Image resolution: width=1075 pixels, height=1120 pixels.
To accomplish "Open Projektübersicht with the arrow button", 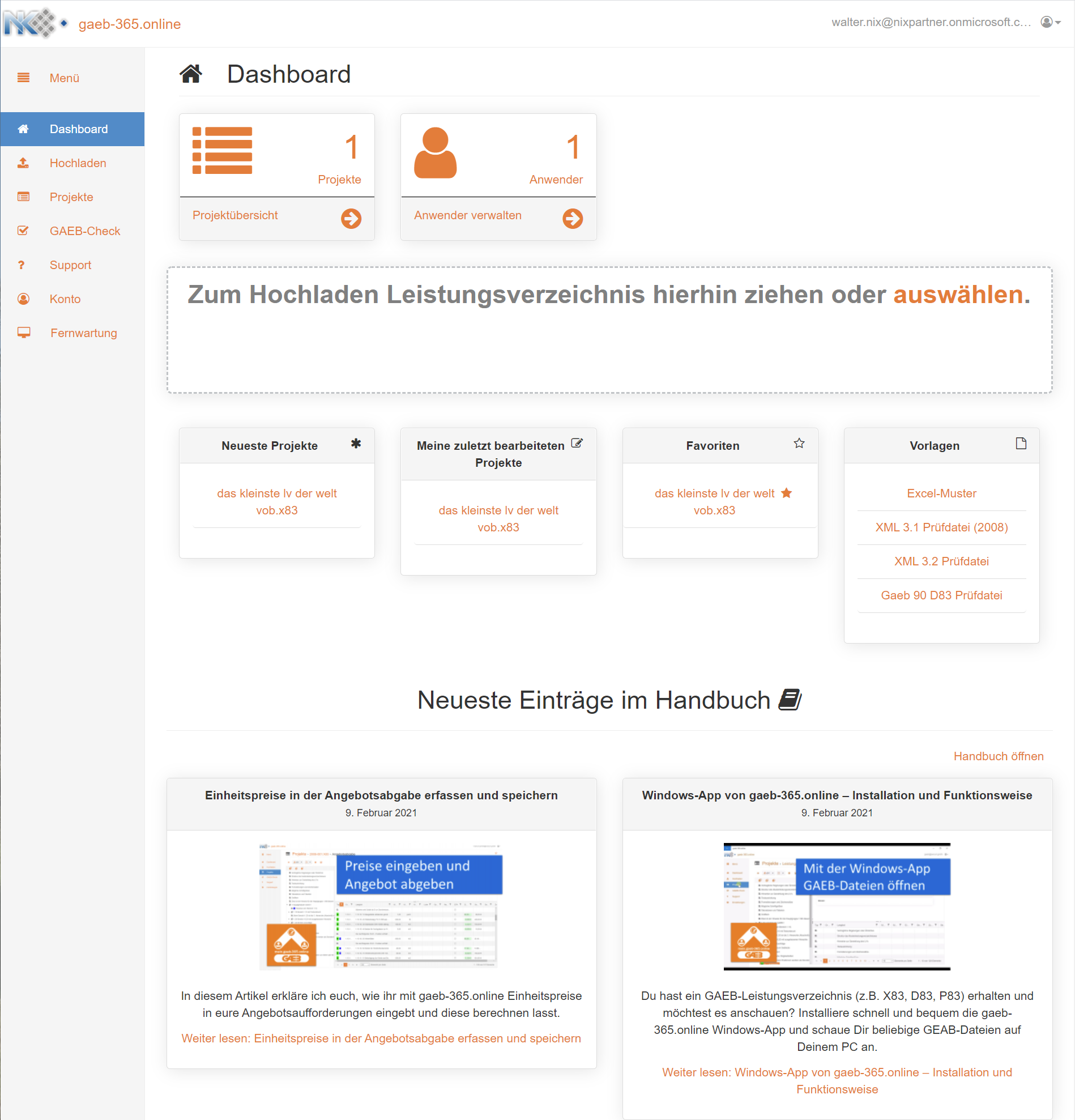I will click(352, 218).
